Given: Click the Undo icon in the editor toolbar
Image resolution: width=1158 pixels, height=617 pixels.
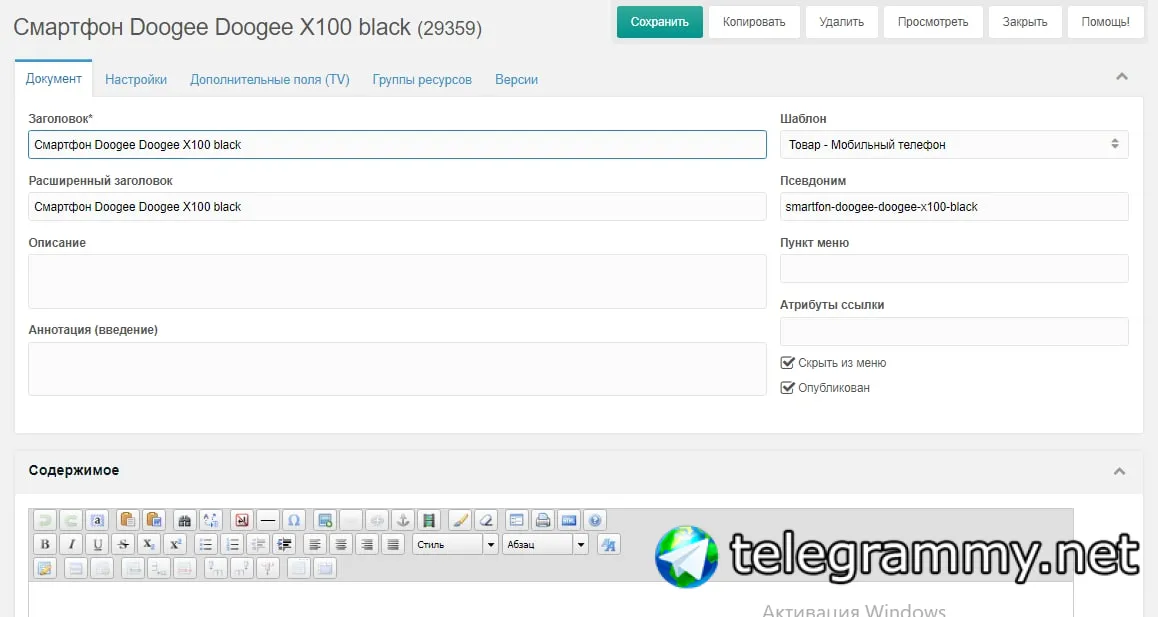Looking at the screenshot, I should click(x=45, y=521).
